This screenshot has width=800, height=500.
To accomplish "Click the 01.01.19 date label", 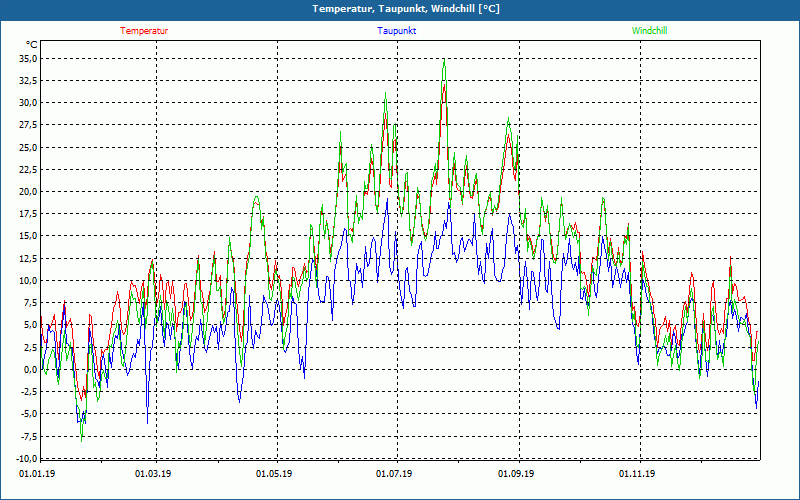I will 37,474.
